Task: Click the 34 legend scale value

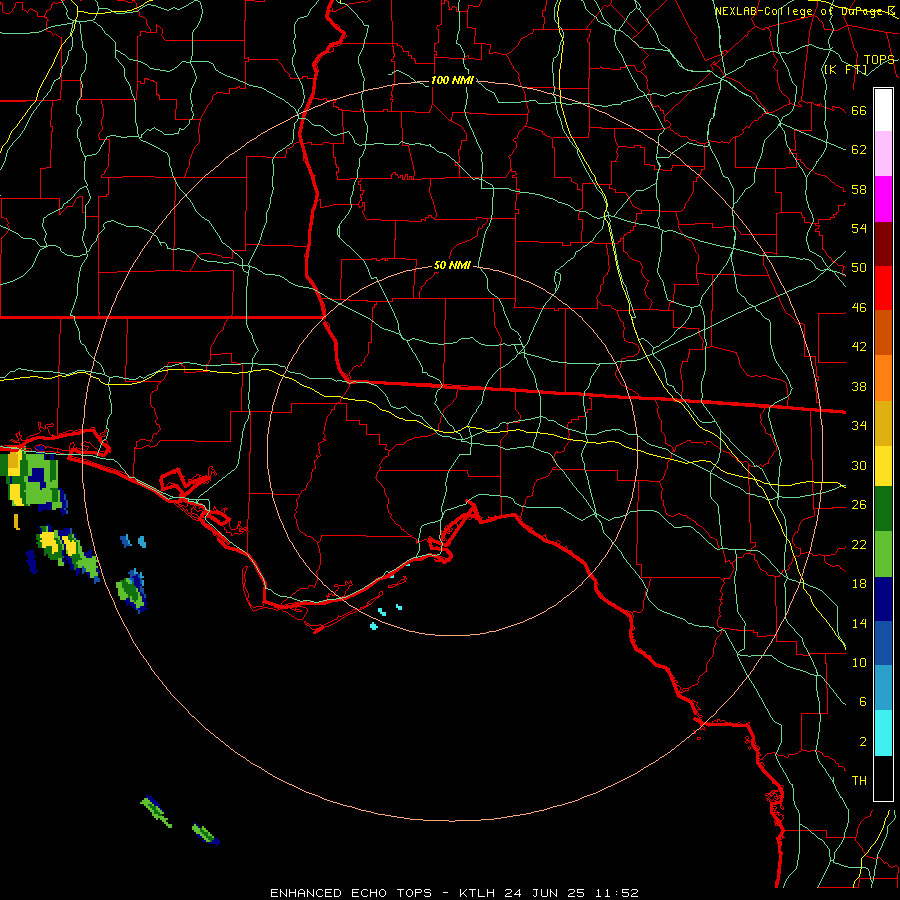Action: [859, 426]
